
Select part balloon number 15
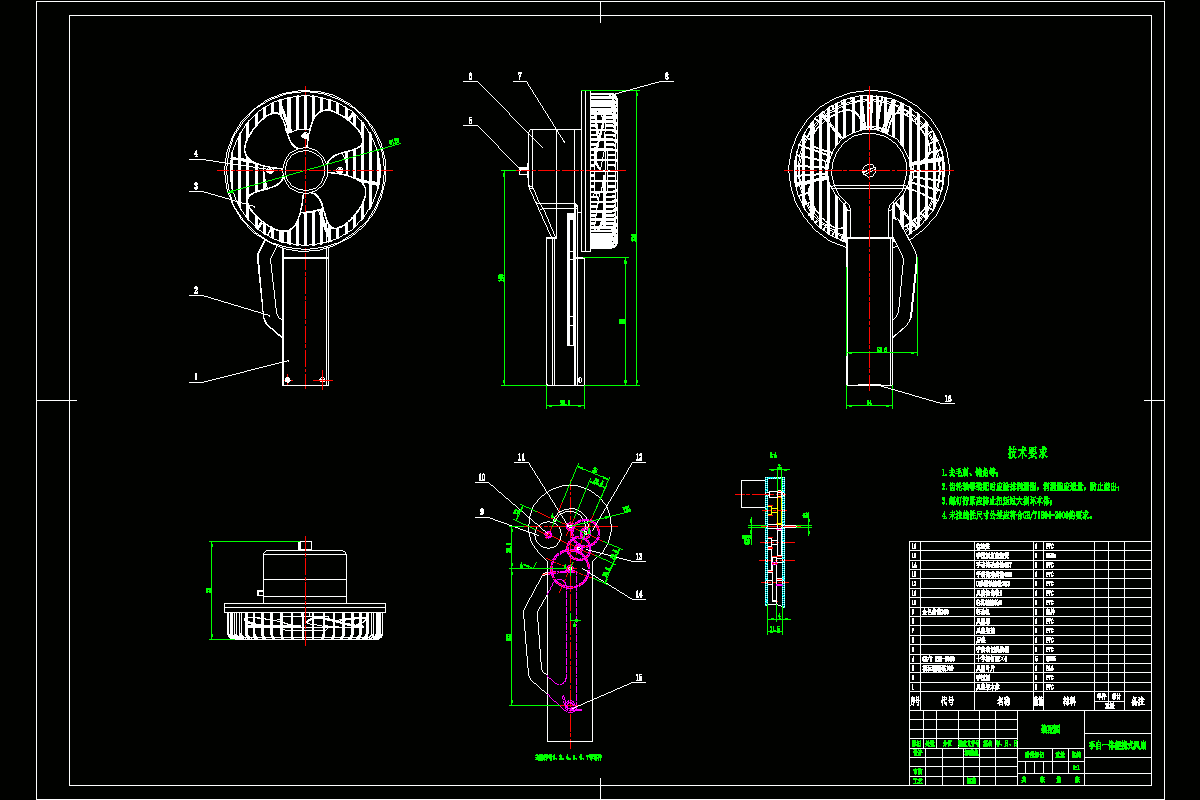637,677
